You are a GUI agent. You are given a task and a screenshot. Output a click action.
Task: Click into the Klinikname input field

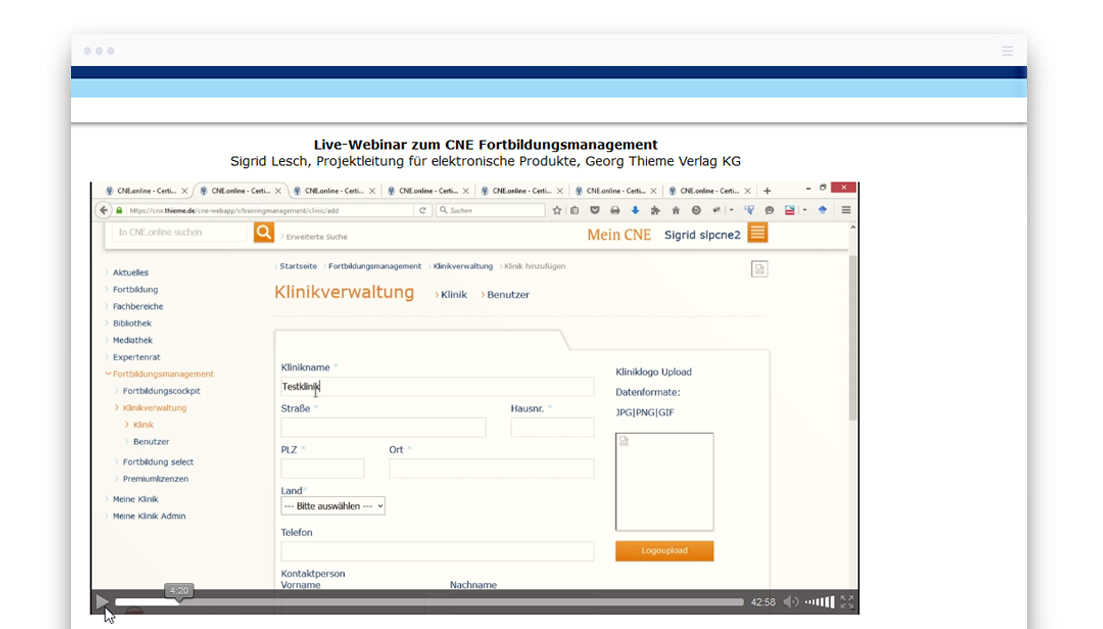click(437, 387)
